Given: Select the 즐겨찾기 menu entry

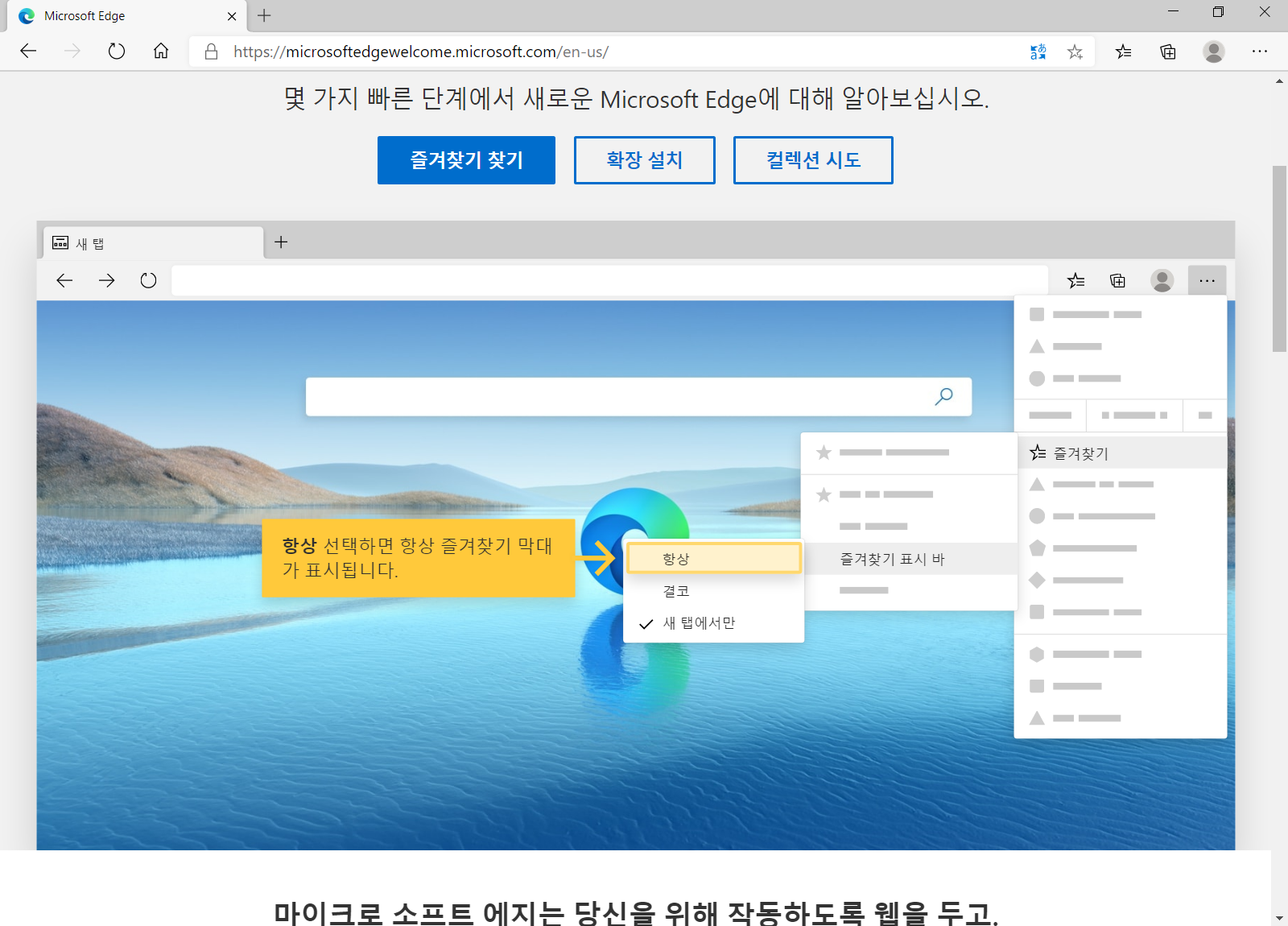Looking at the screenshot, I should [x=1122, y=453].
